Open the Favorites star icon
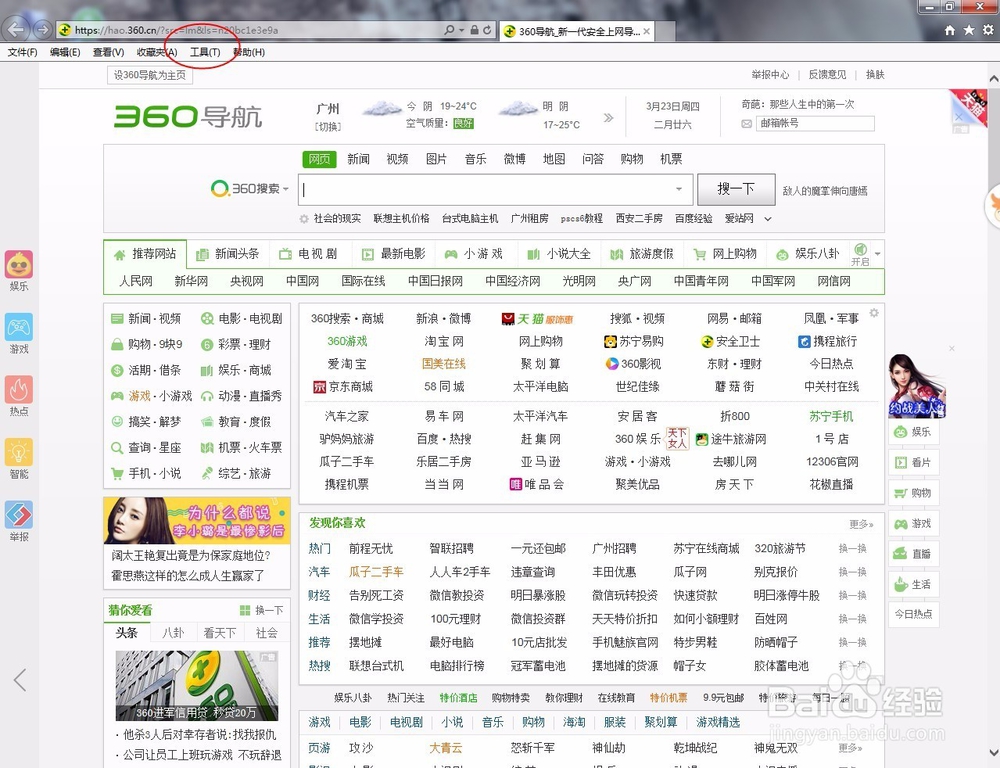1000x768 pixels. pyautogui.click(x=969, y=30)
